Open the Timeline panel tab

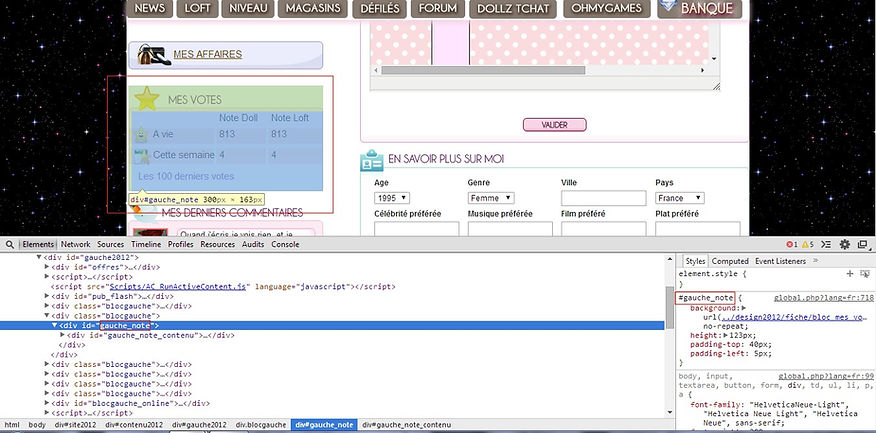pyautogui.click(x=146, y=245)
